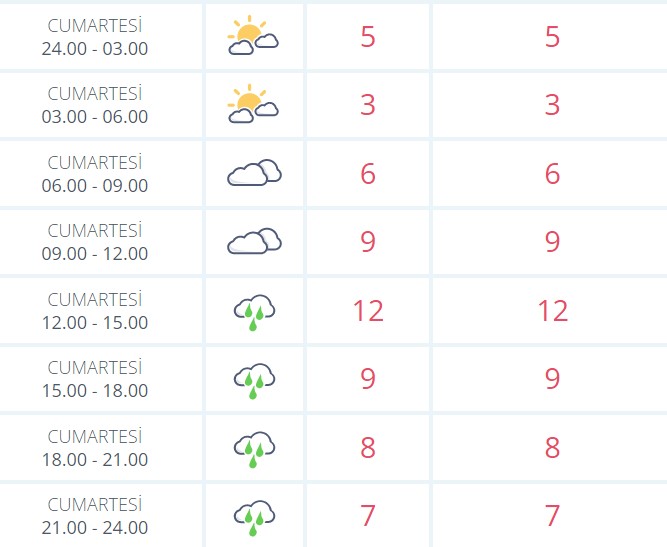The width and height of the screenshot is (667, 547).
Task: Click the Cumartesi 24.00 - 03.00 time label
Action: (x=95, y=37)
